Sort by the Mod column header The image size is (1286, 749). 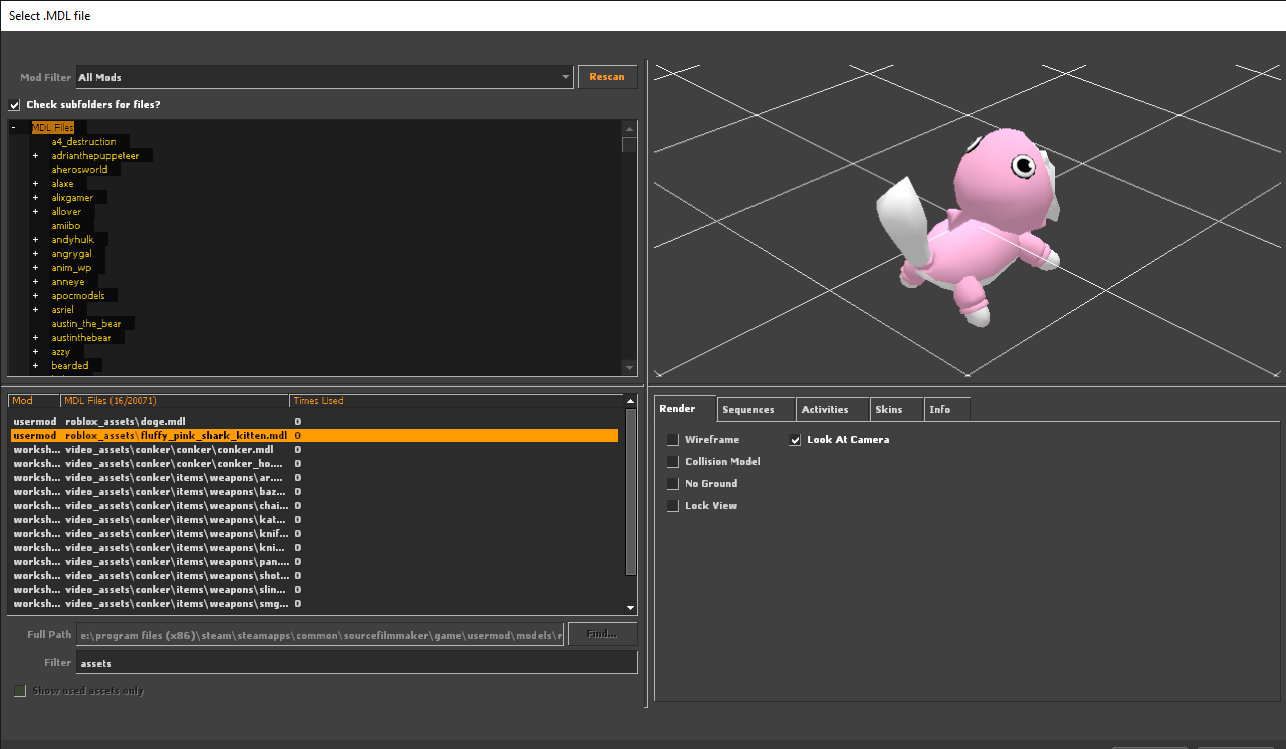point(34,401)
